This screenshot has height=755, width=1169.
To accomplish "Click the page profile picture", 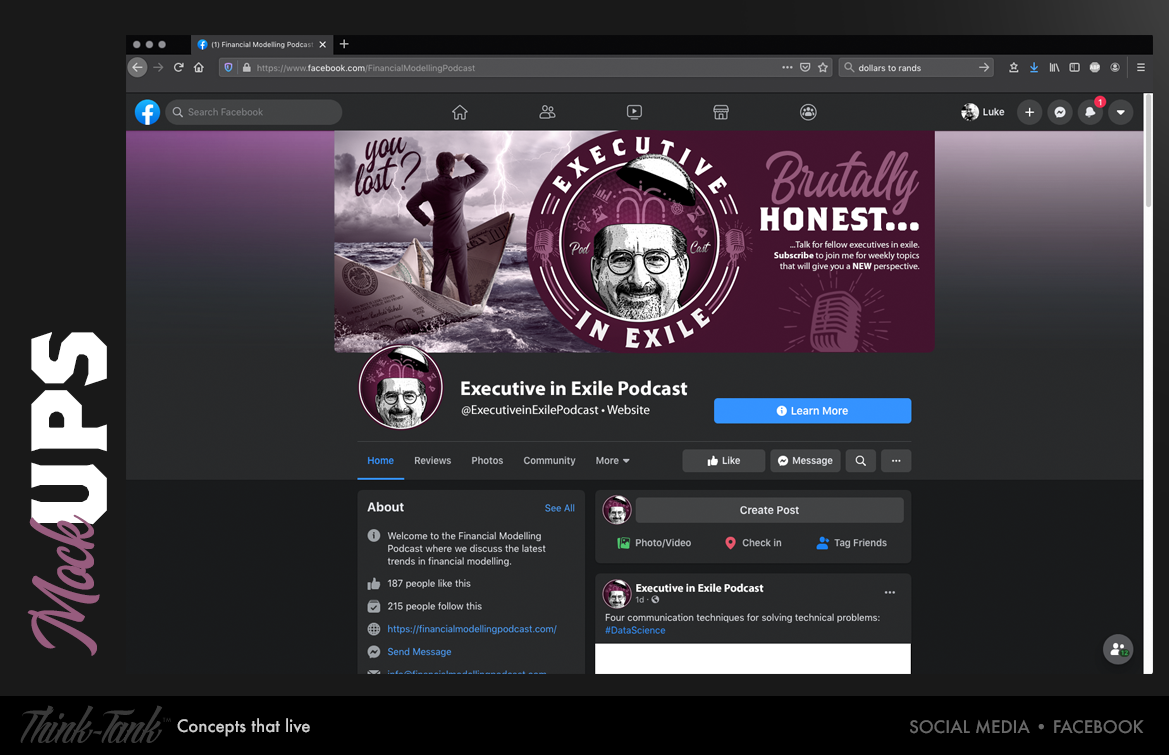I will pos(401,388).
